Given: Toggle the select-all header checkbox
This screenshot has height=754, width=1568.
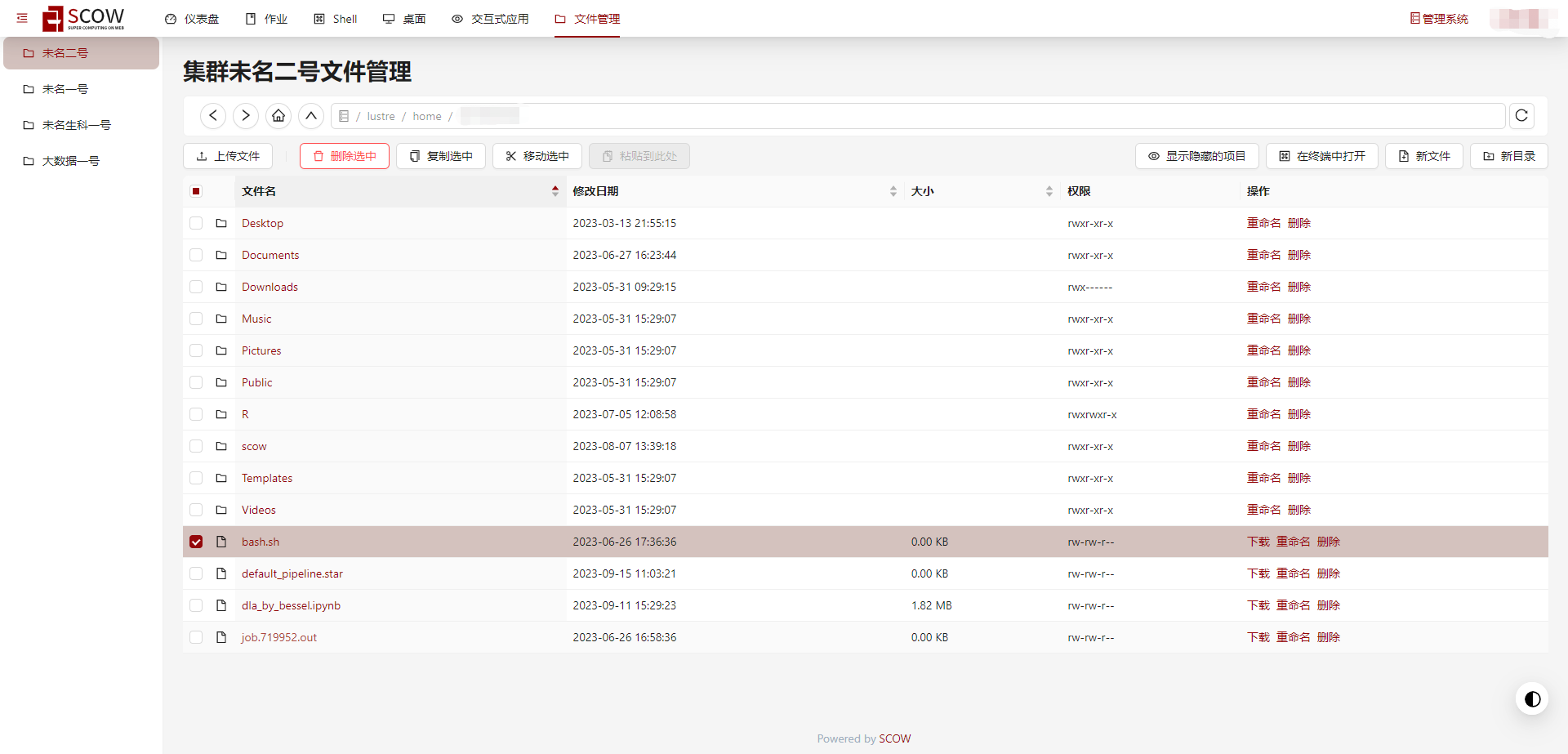Looking at the screenshot, I should coord(196,191).
